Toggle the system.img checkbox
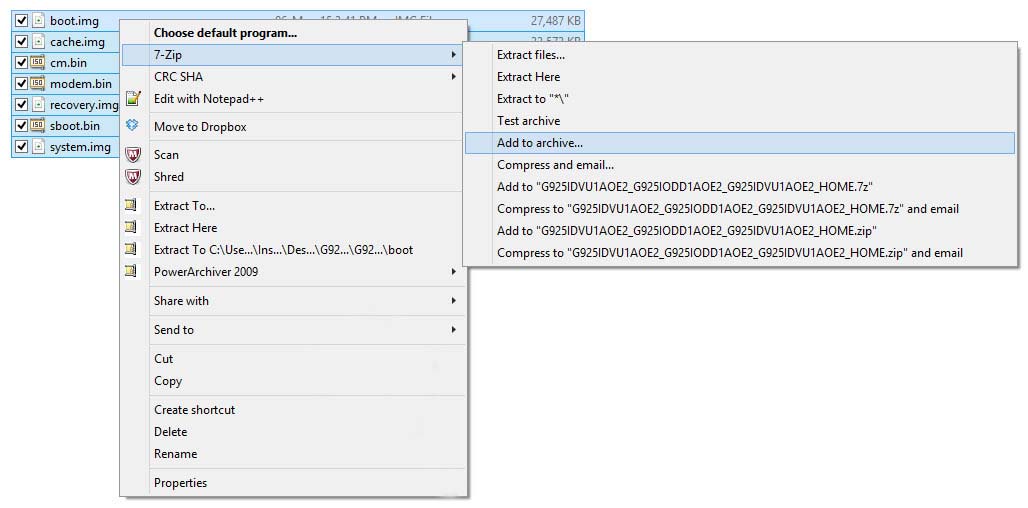Screen dimensions: 1028x508 21,147
